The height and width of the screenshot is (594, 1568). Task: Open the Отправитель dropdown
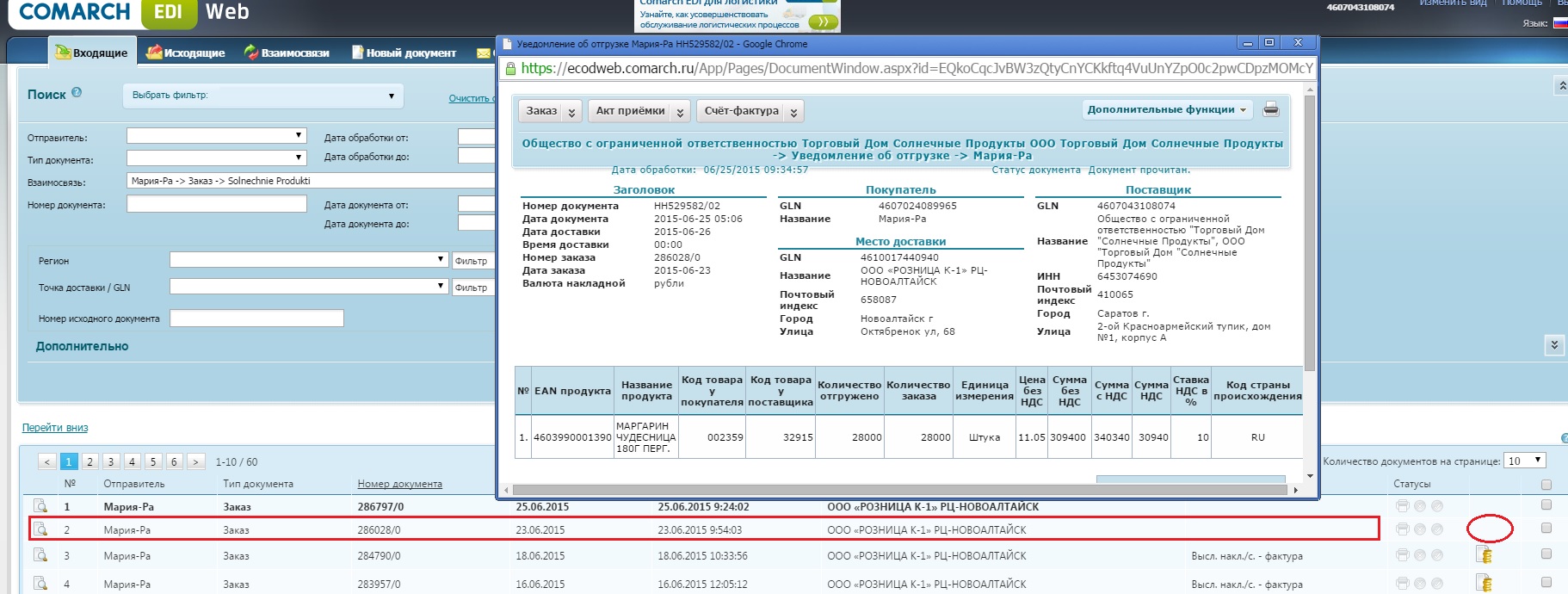216,135
